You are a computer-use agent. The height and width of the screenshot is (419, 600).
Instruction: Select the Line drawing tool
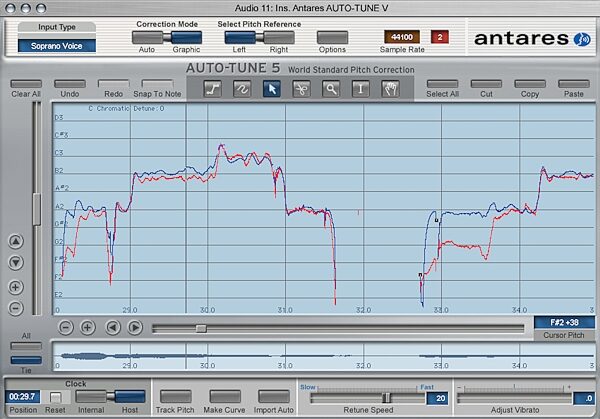pyautogui.click(x=212, y=89)
